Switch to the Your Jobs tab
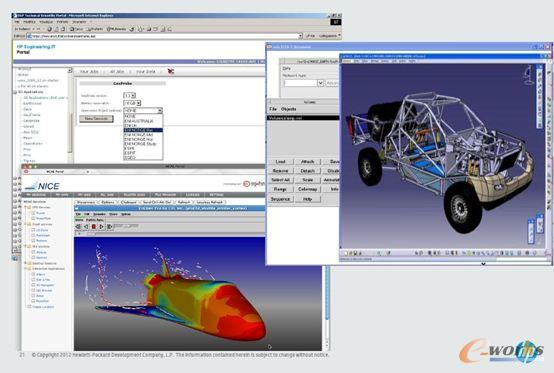This screenshot has height=373, width=554. (x=89, y=71)
